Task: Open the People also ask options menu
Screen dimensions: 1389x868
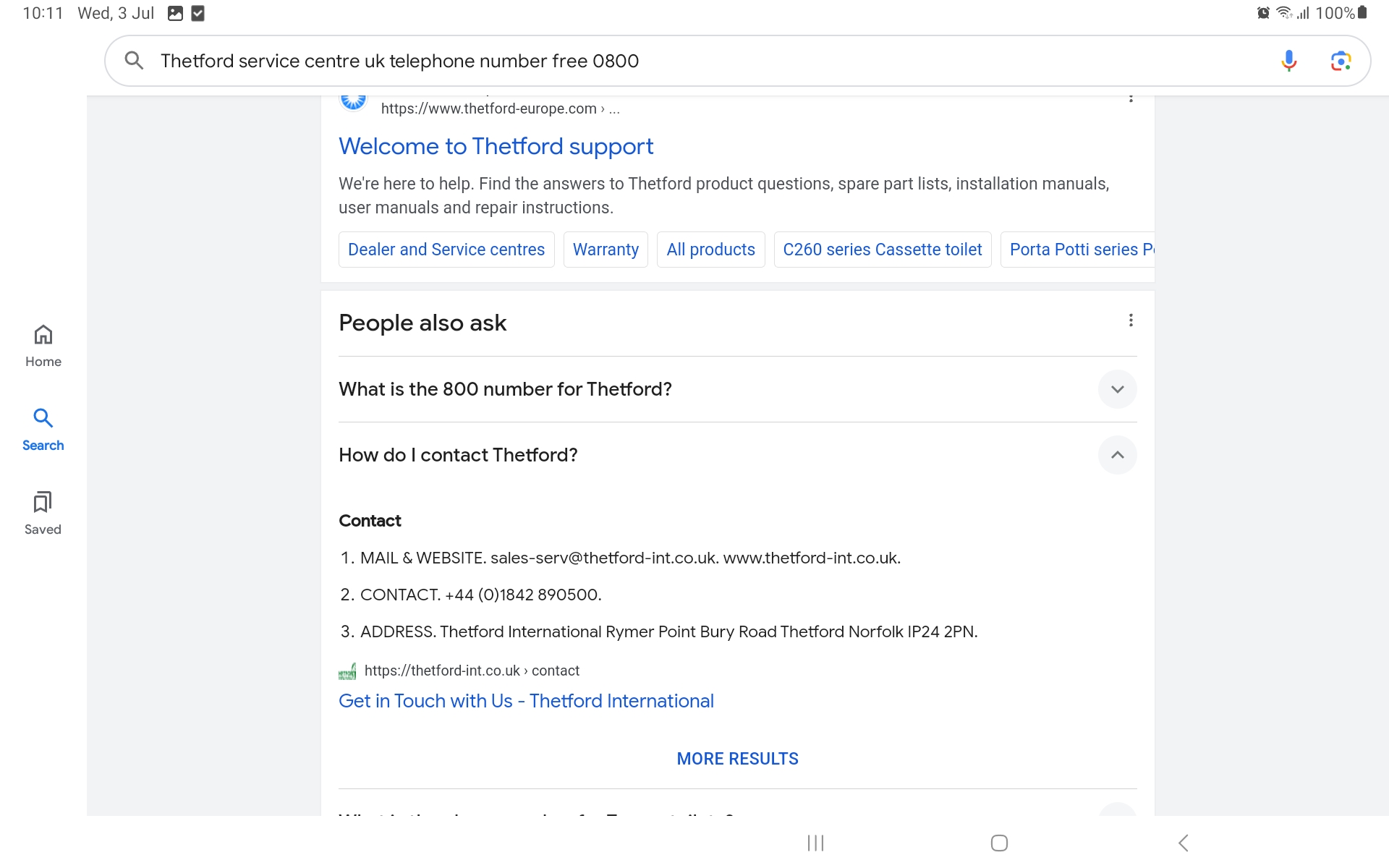Action: coord(1131,320)
